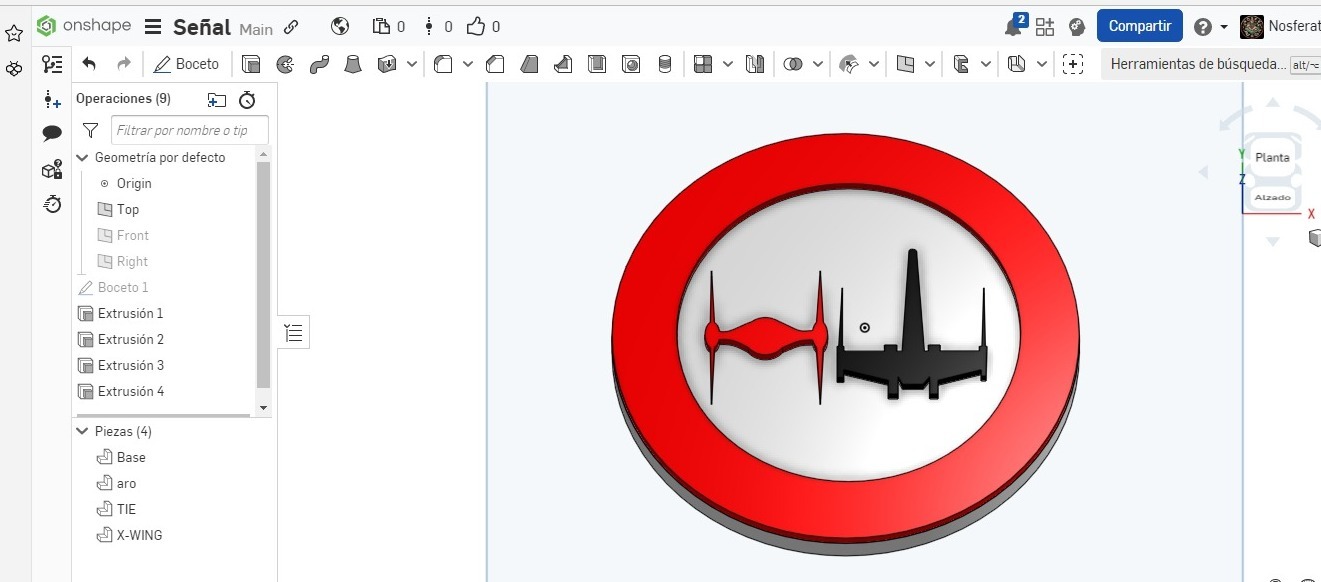The width and height of the screenshot is (1321, 582).
Task: Click the add folder icon beside Operaciones
Action: point(217,99)
